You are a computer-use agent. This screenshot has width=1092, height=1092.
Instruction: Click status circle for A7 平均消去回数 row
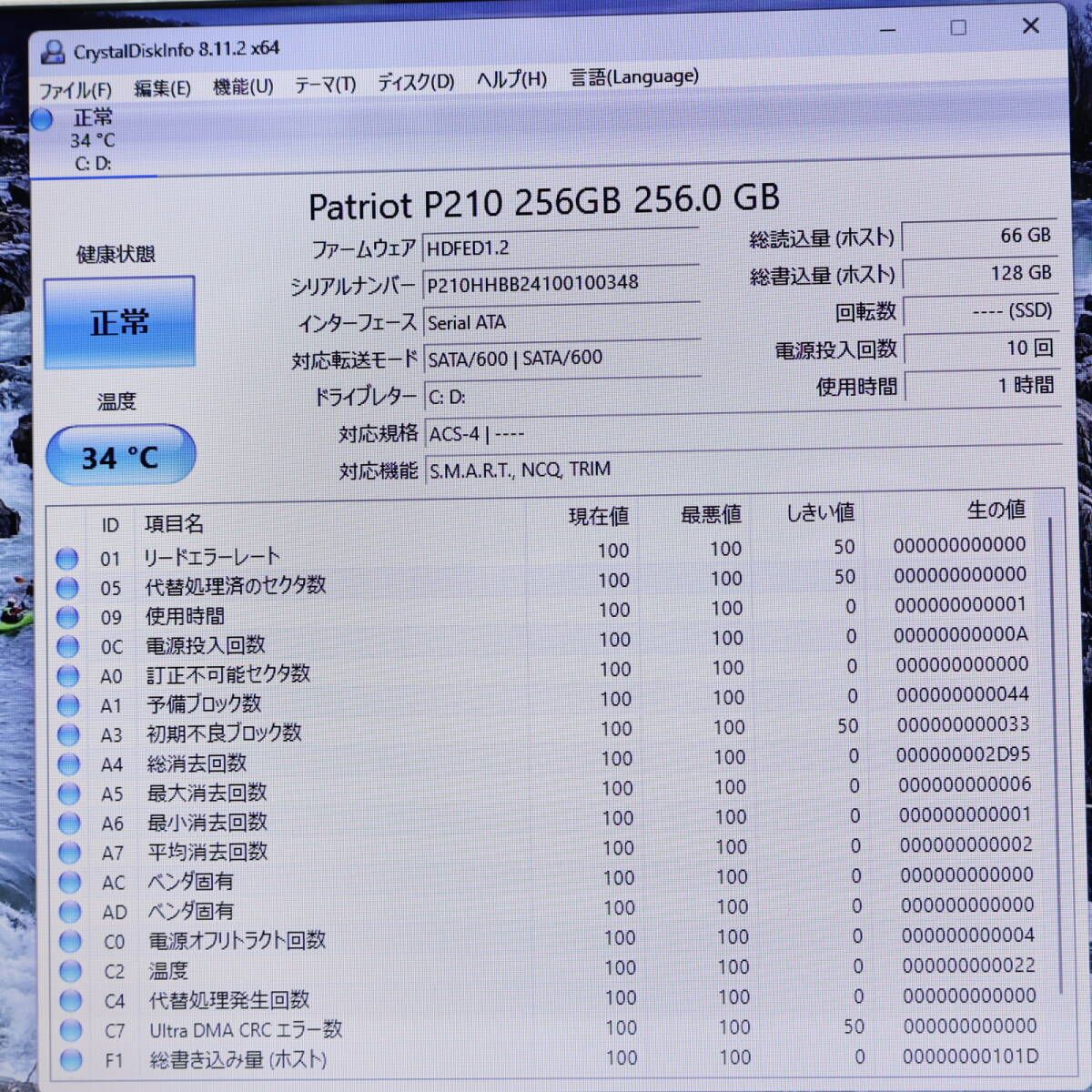point(69,852)
